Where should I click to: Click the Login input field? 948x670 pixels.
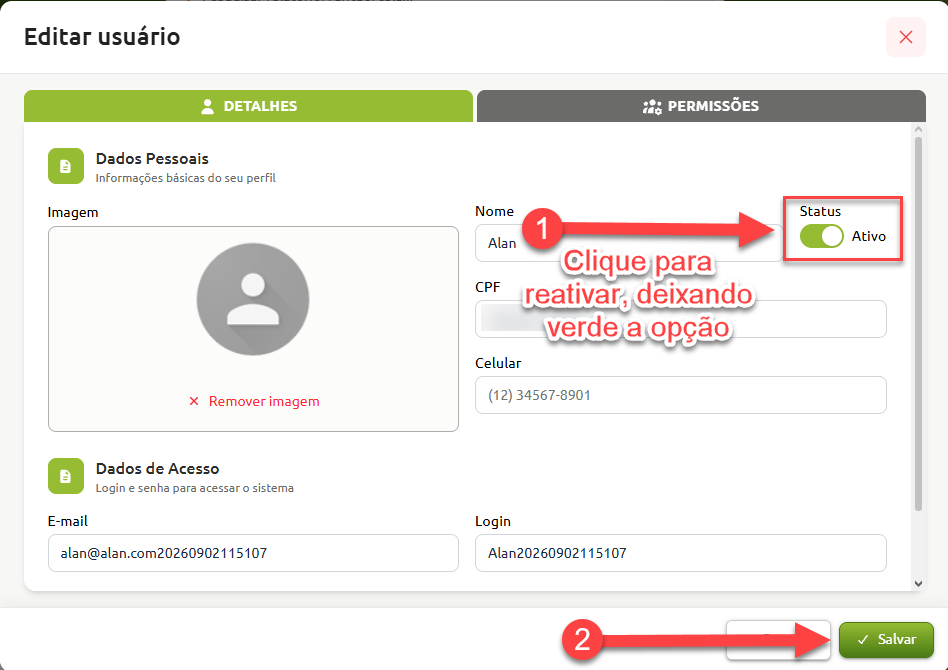coord(681,553)
